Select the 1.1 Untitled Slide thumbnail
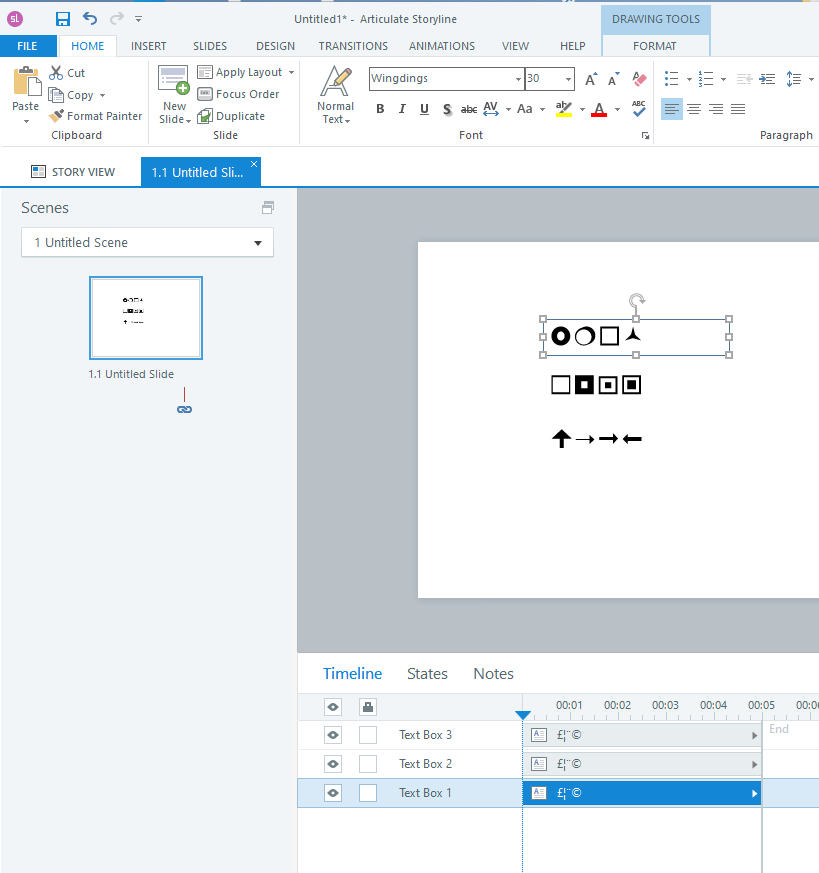Screen dimensions: 819x873 [146, 318]
